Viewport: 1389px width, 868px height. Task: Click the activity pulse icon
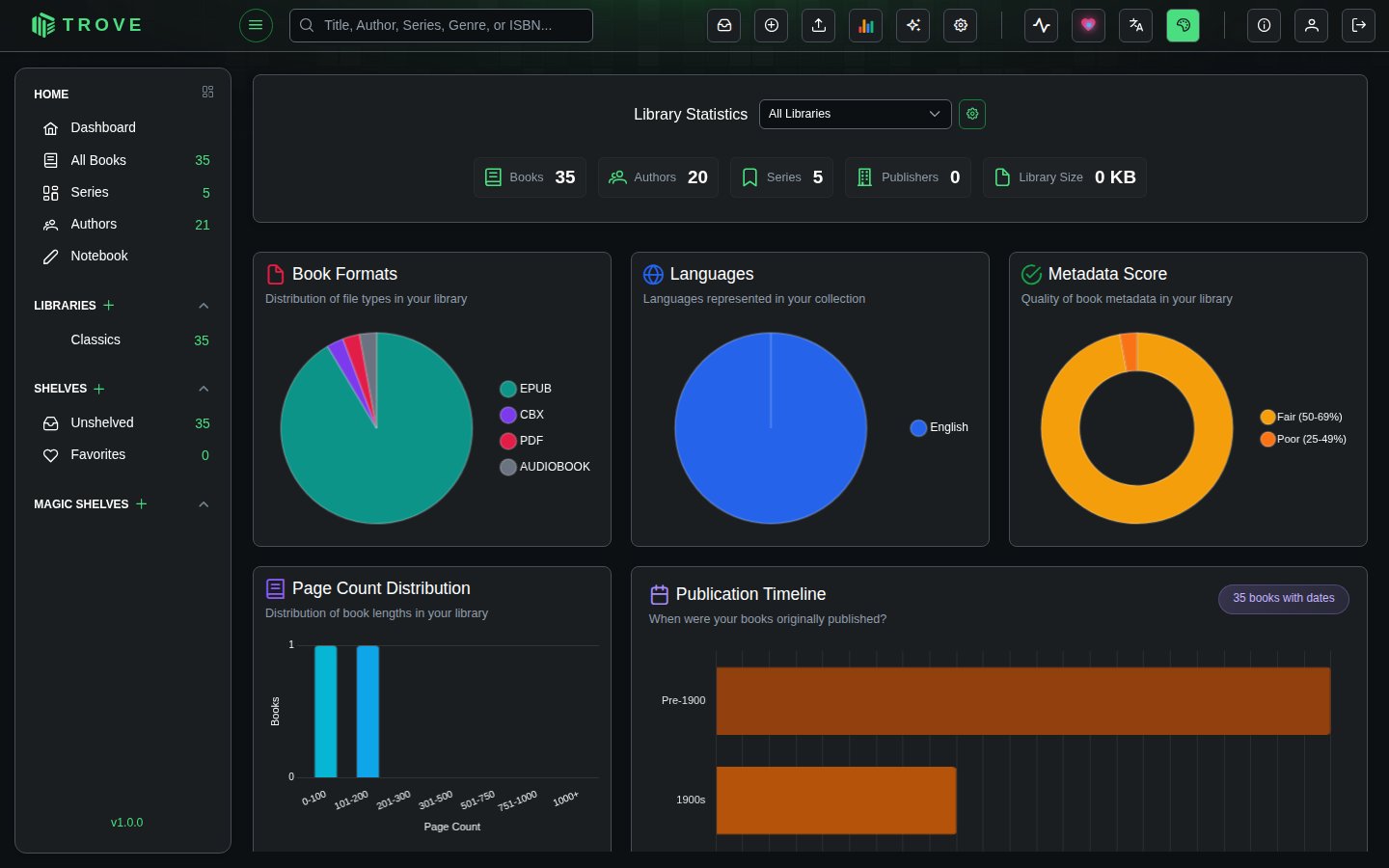click(1042, 25)
